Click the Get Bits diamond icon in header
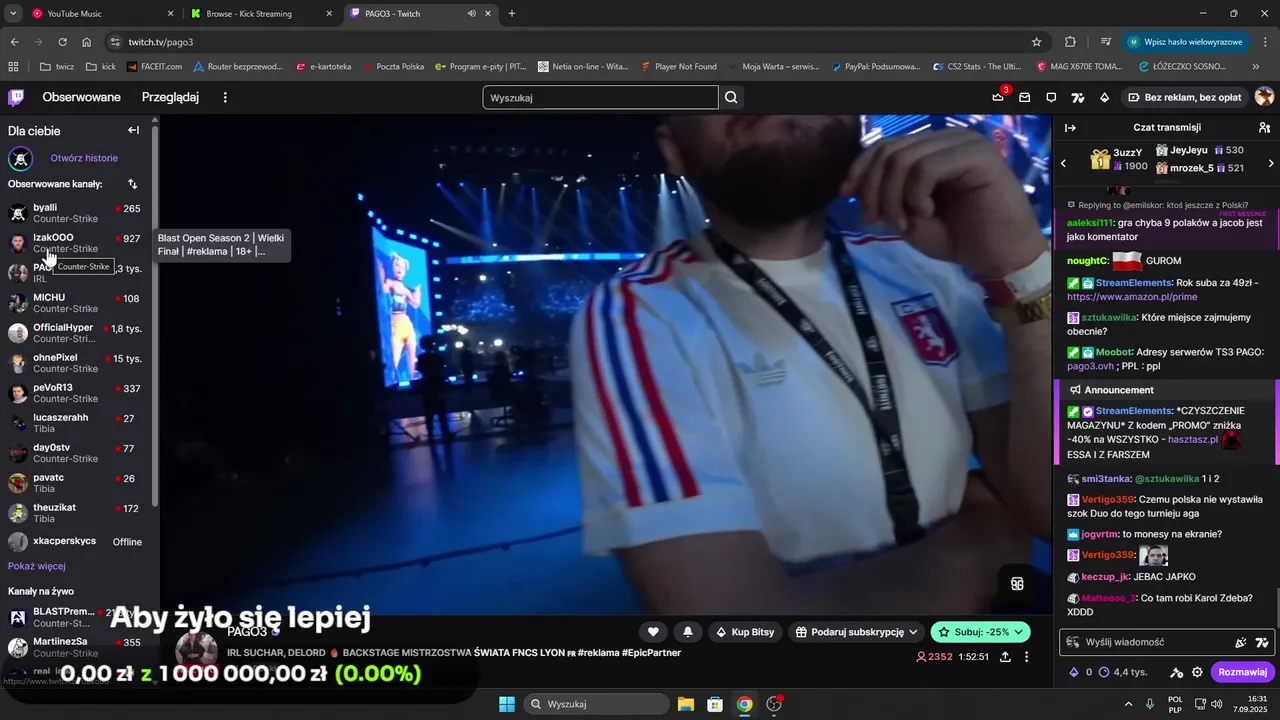The image size is (1280, 720). [x=1104, y=97]
